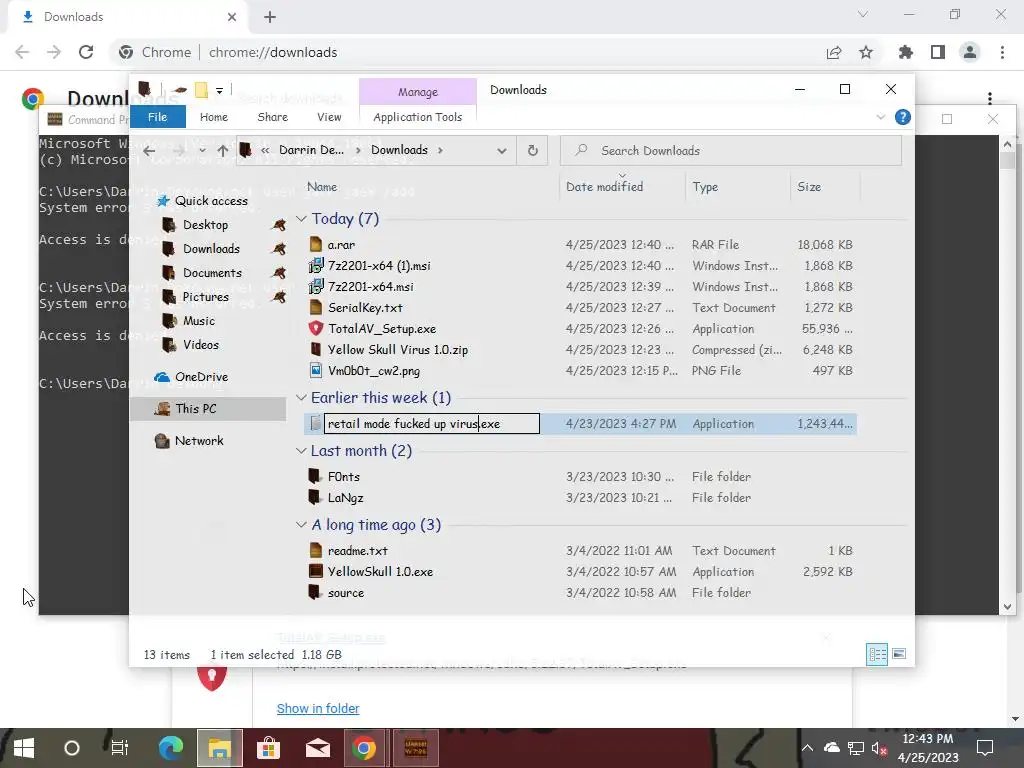Open Mail app from taskbar
1024x768 pixels.
click(x=317, y=748)
